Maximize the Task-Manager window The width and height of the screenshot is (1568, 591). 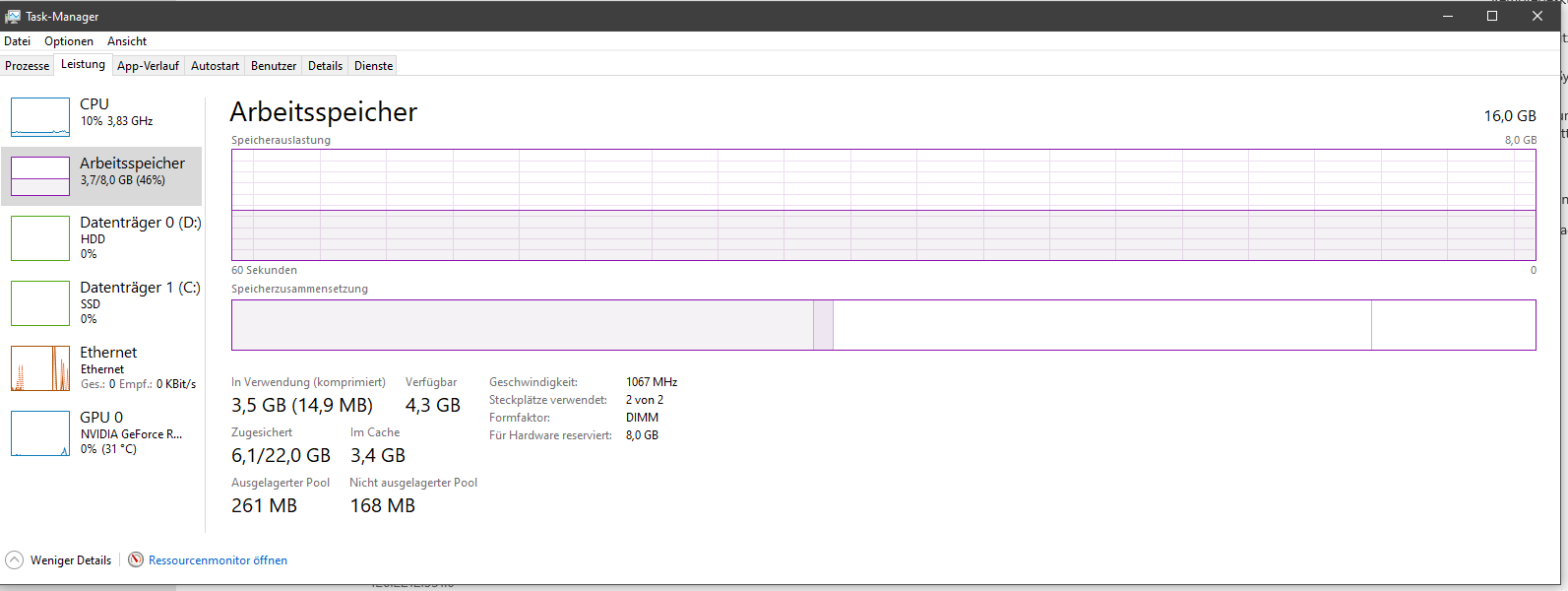click(x=1492, y=16)
